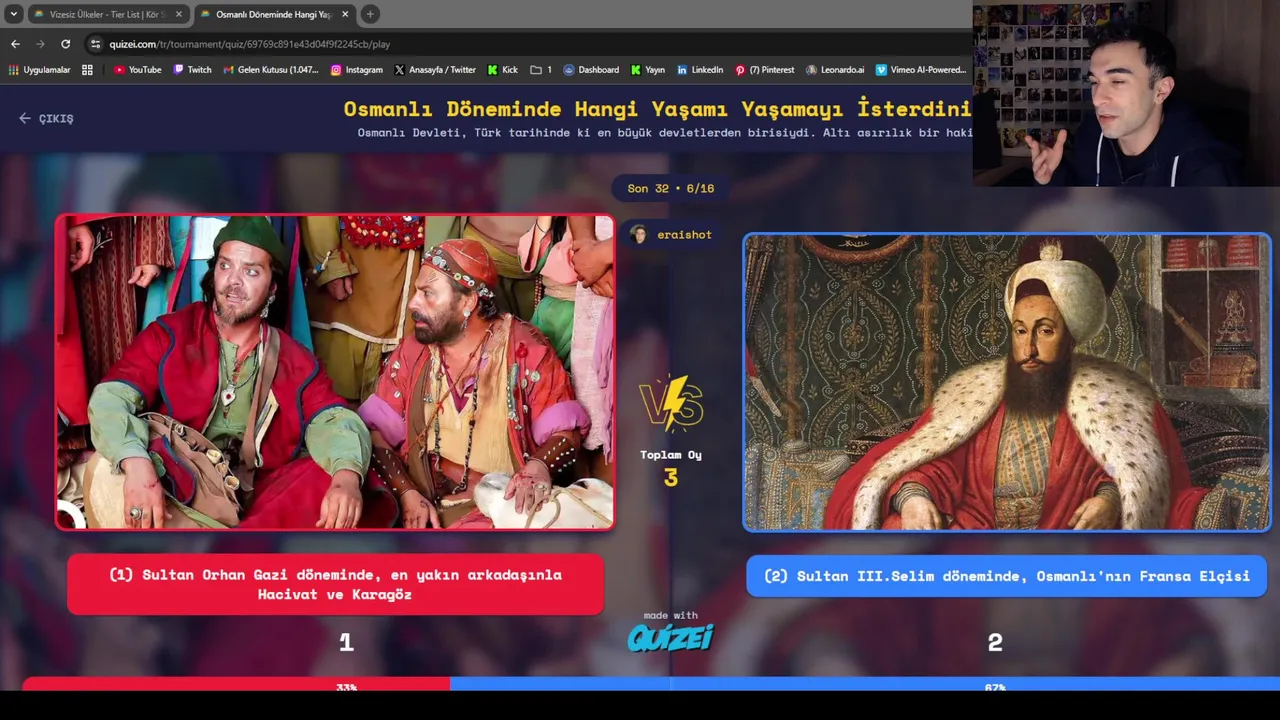Click the Quizei logo
Image resolution: width=1280 pixels, height=720 pixels.
(670, 637)
